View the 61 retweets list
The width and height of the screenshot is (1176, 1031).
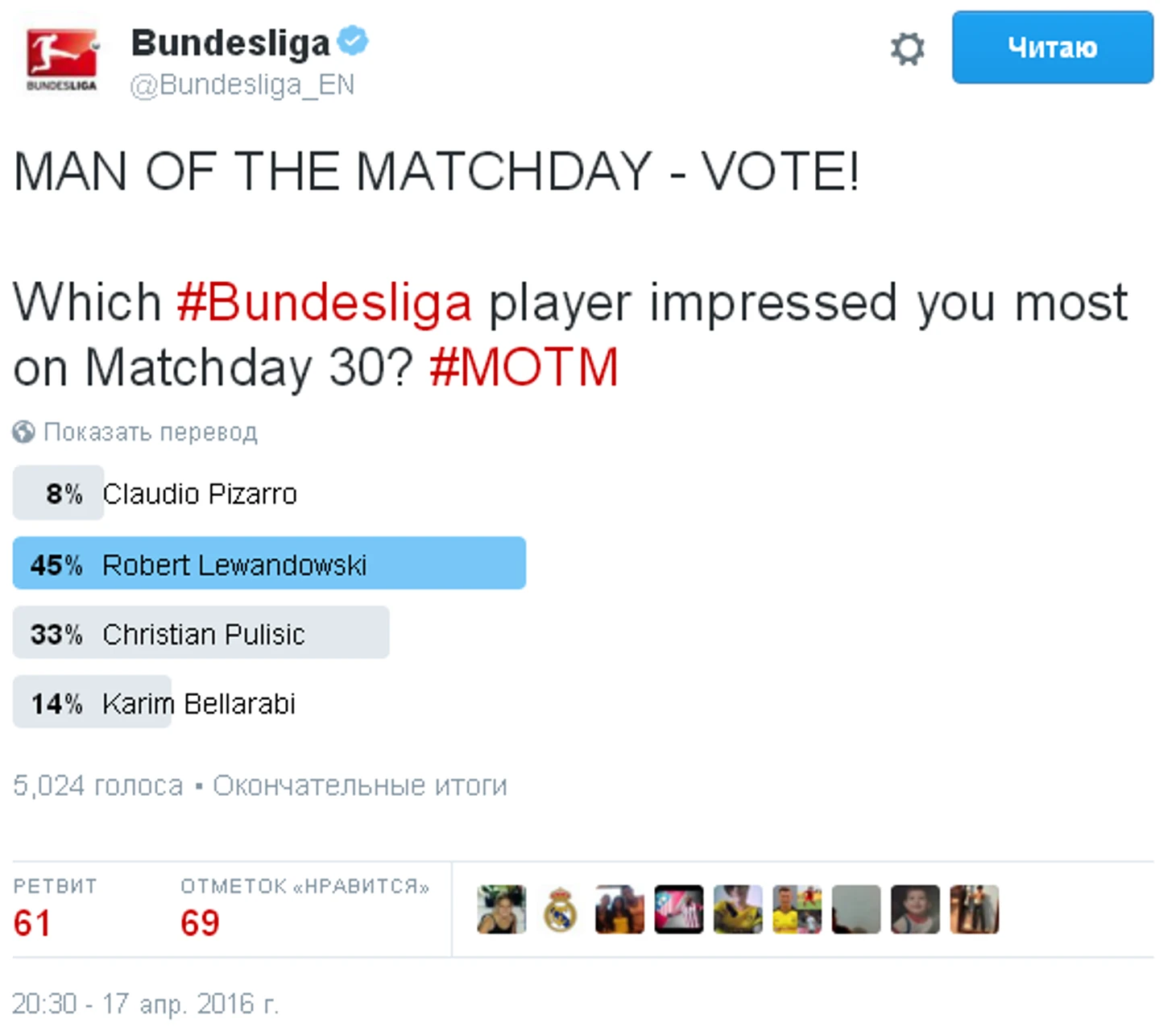tap(55, 909)
